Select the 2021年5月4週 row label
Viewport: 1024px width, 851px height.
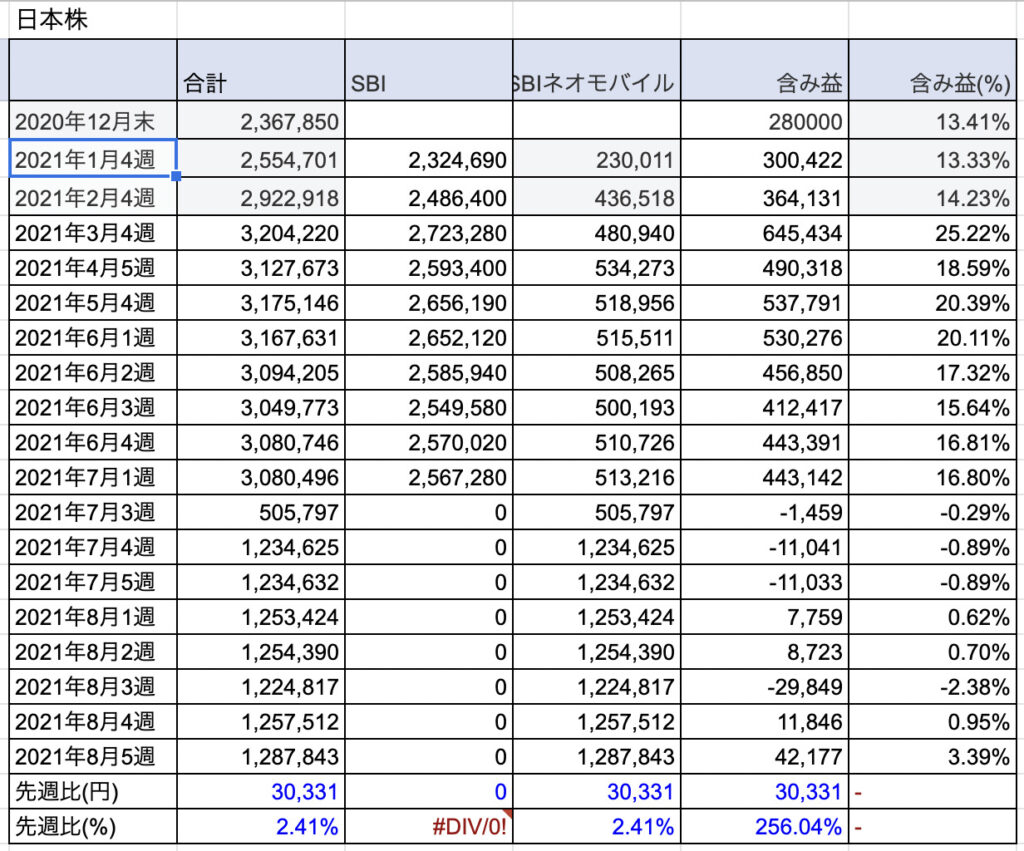click(93, 302)
